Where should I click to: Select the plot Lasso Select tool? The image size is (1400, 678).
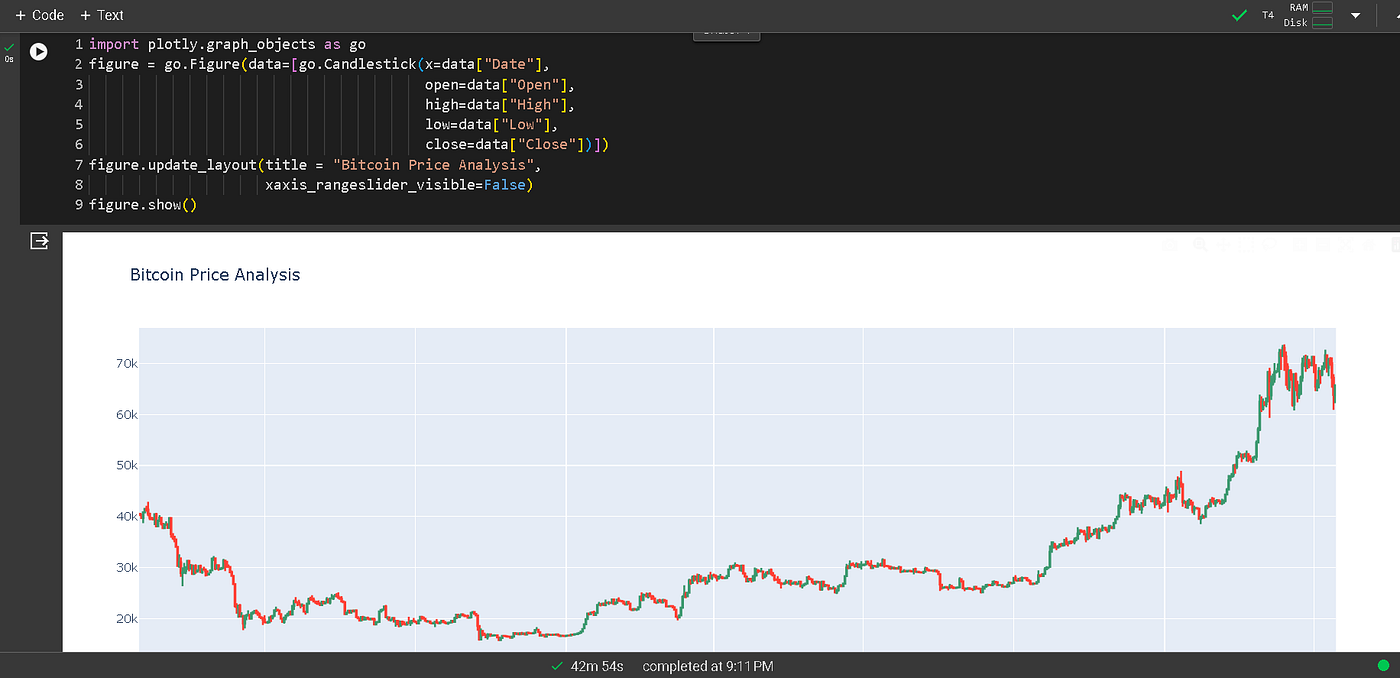(x=1269, y=245)
